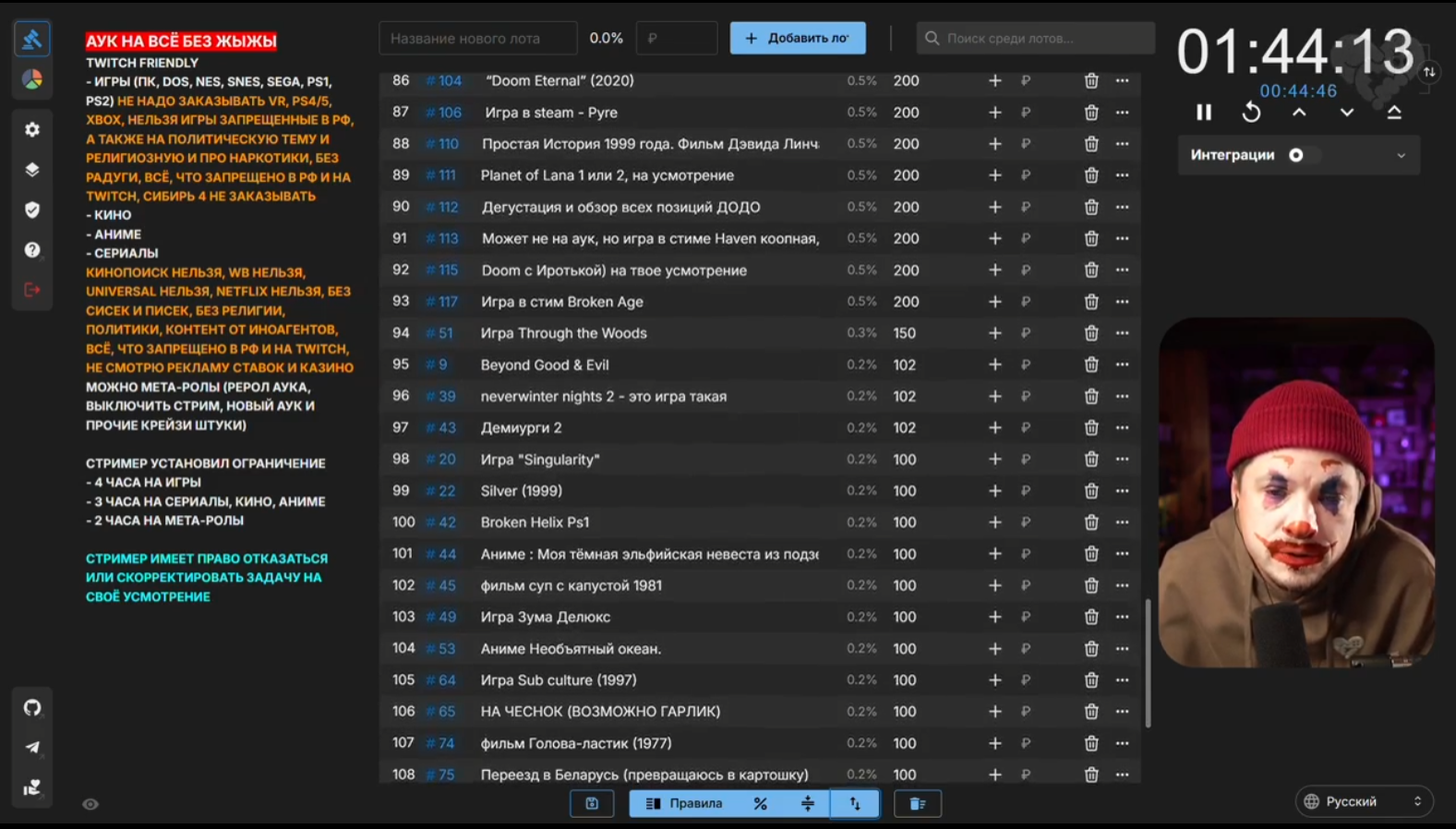Swap timer mode with arrows icon beside clock
This screenshot has height=829, width=1456.
[1429, 72]
